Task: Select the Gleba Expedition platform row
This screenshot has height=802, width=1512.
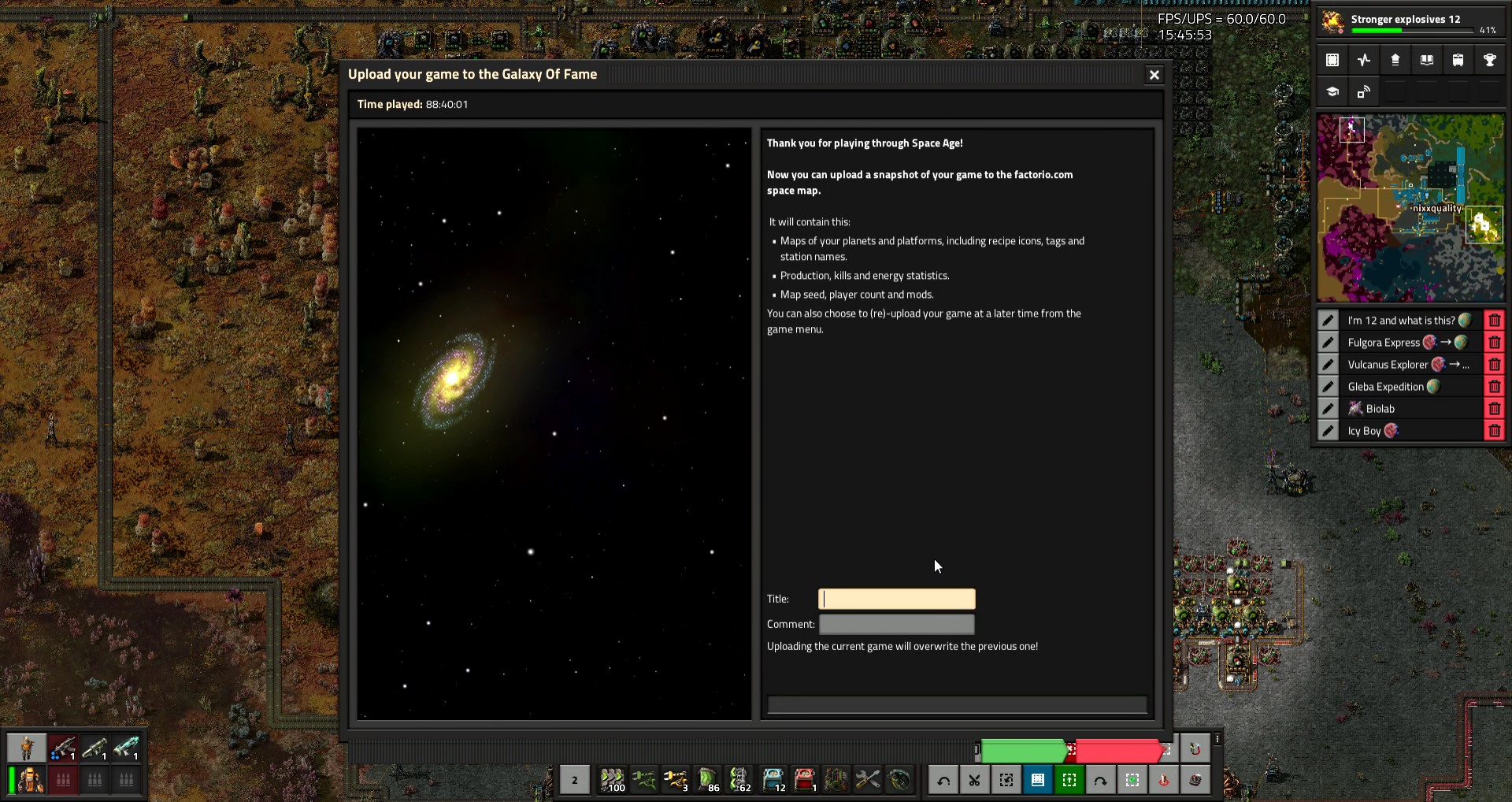Action: tap(1410, 387)
